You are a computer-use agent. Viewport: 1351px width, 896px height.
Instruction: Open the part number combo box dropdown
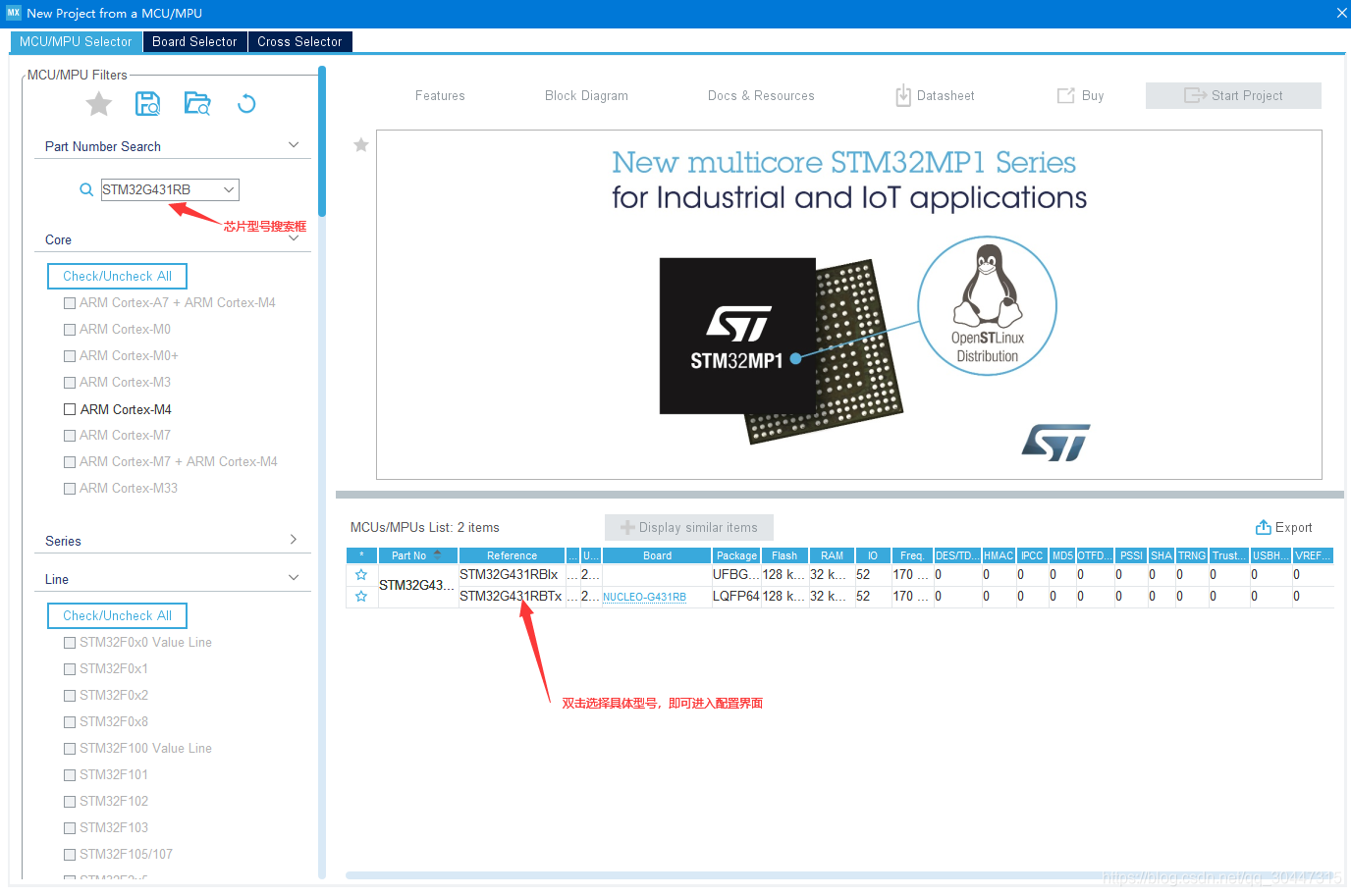229,189
